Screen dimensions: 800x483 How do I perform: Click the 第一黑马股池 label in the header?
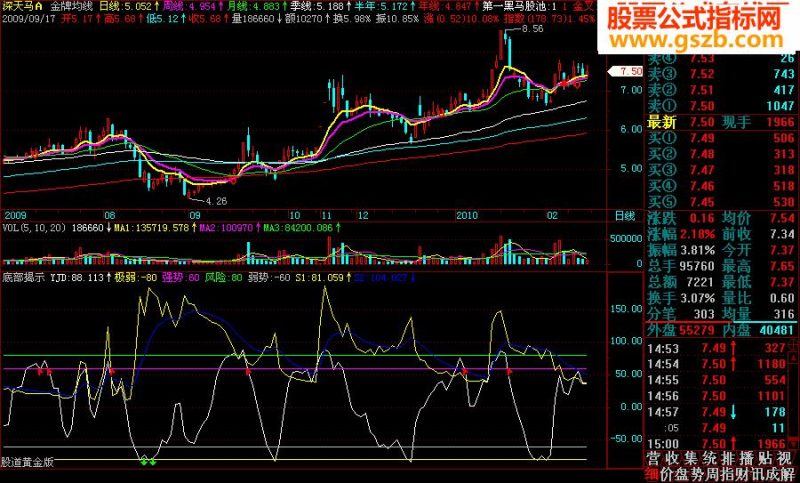click(x=513, y=7)
